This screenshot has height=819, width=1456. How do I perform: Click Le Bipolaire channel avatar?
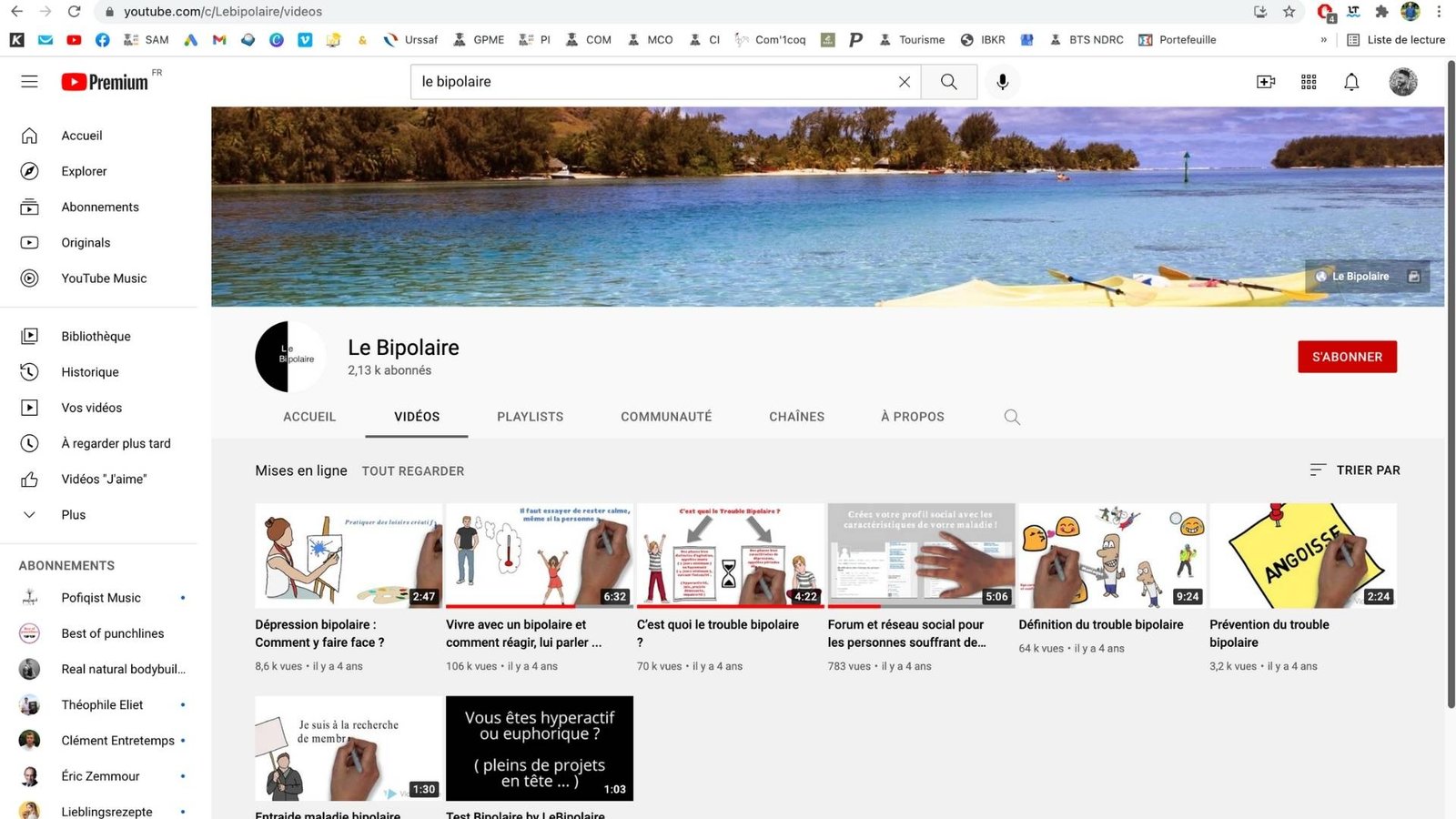[290, 357]
